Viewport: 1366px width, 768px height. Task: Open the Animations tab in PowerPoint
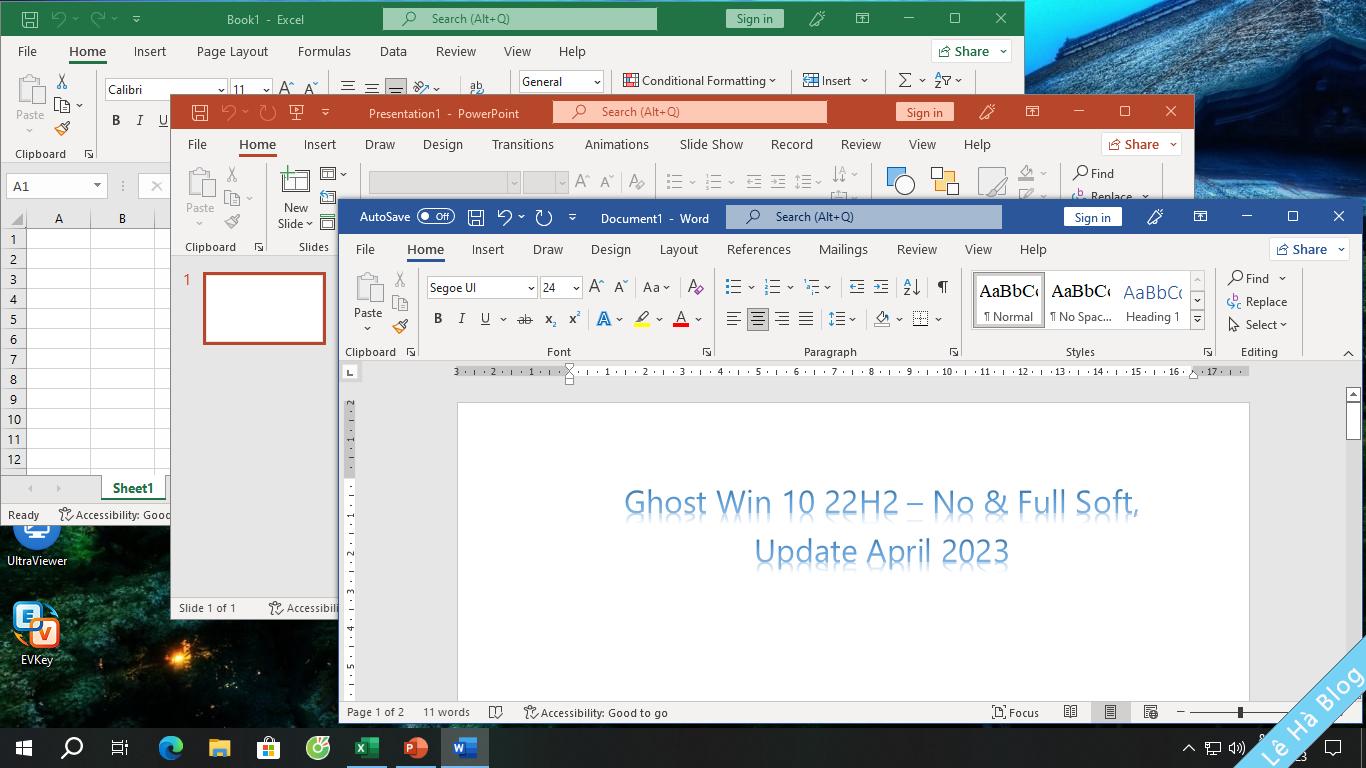[x=616, y=144]
